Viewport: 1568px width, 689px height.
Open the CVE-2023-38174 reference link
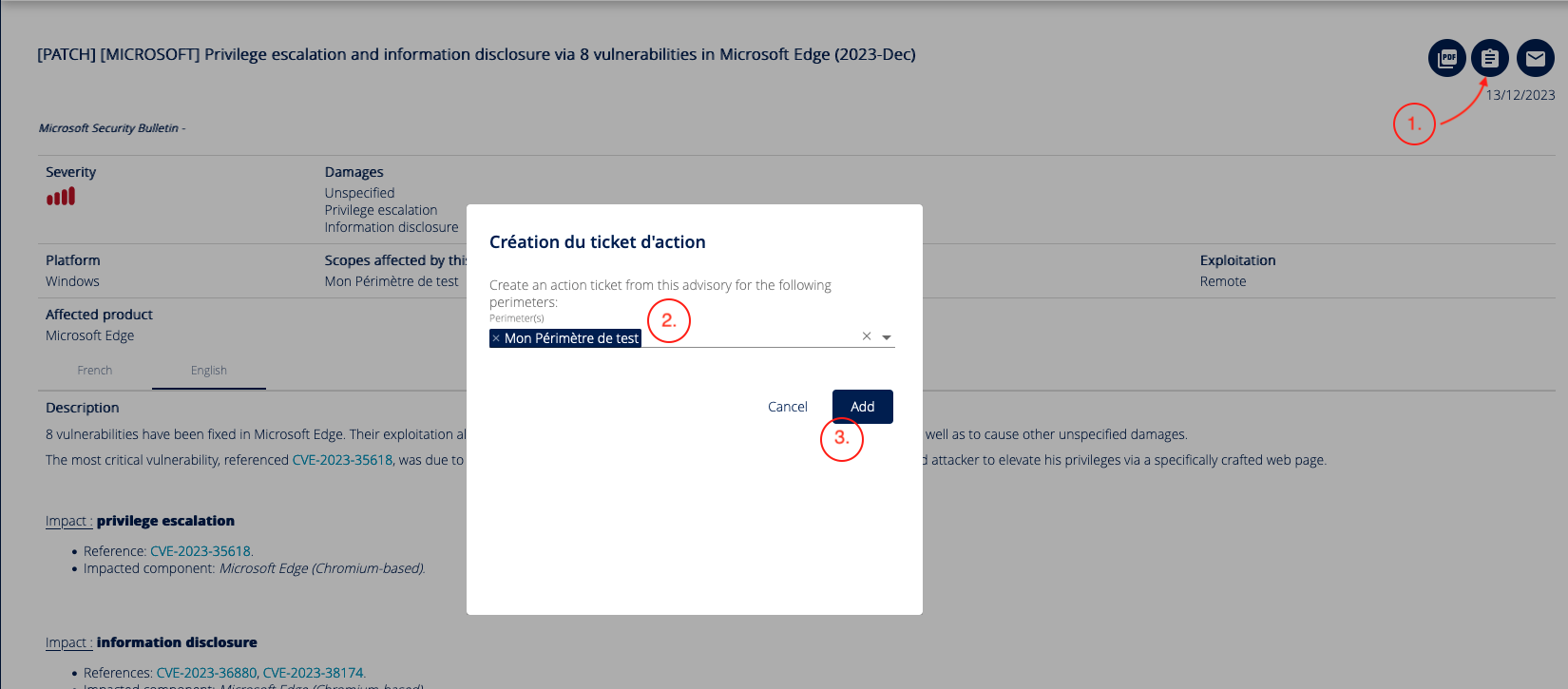pos(313,673)
